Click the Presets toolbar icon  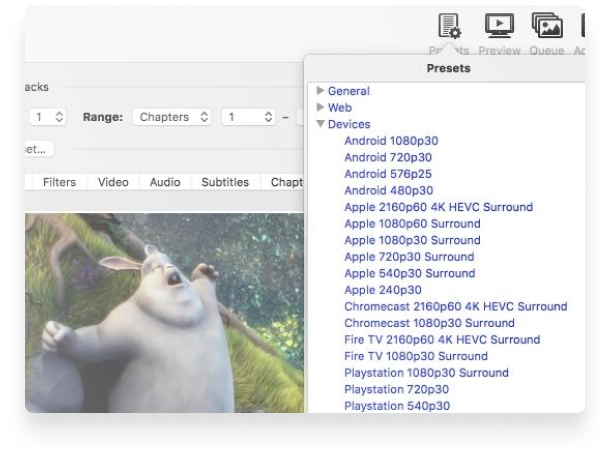coord(448,30)
